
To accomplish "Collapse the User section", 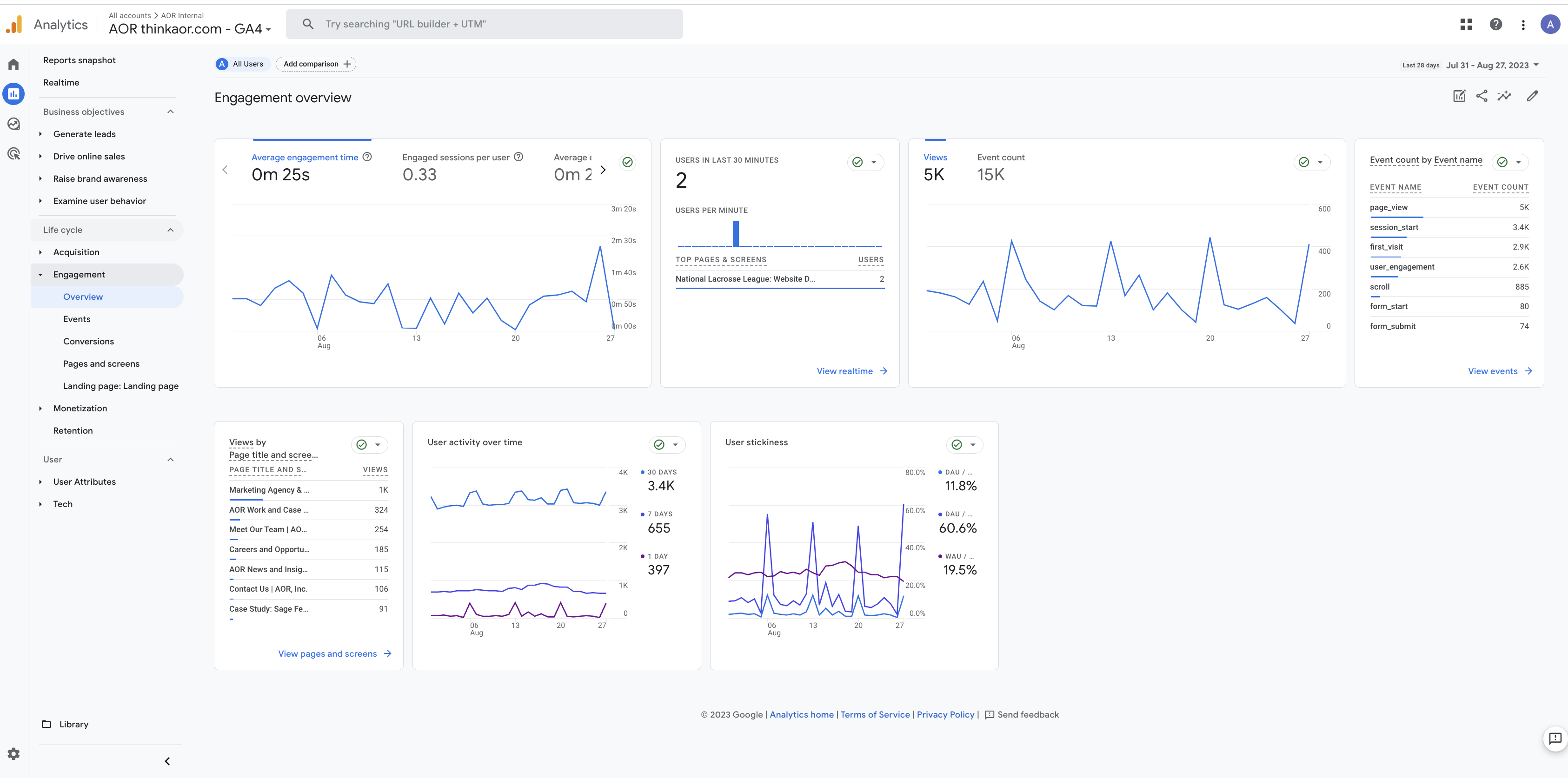I will point(171,459).
